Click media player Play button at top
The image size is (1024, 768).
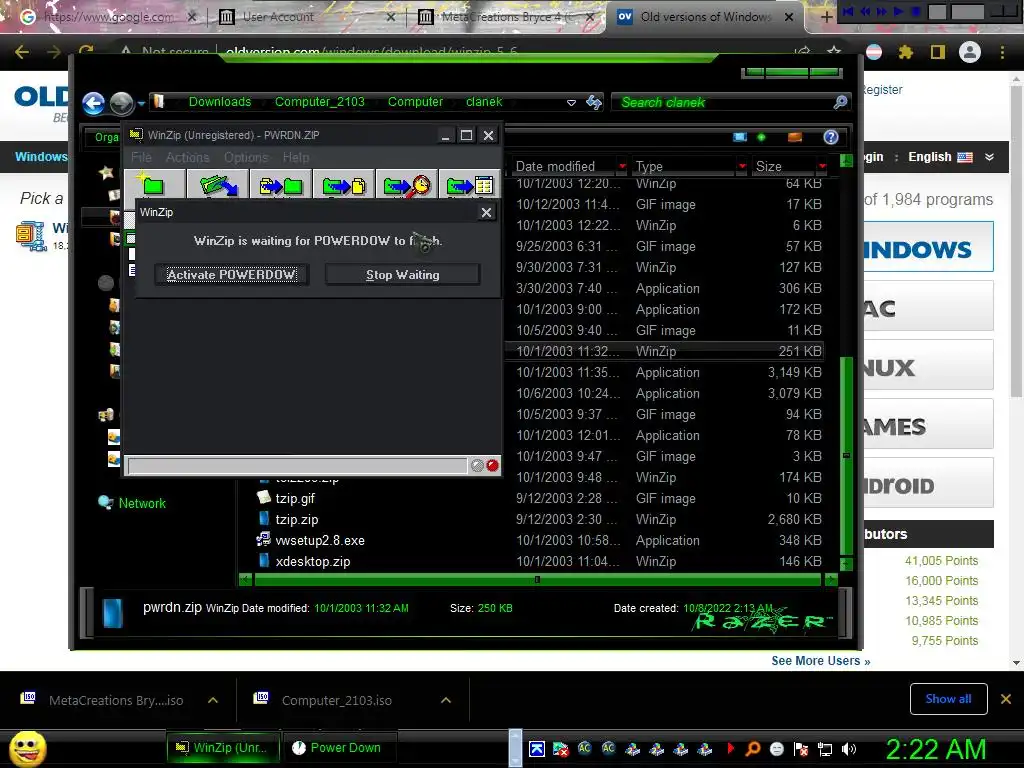899,11
